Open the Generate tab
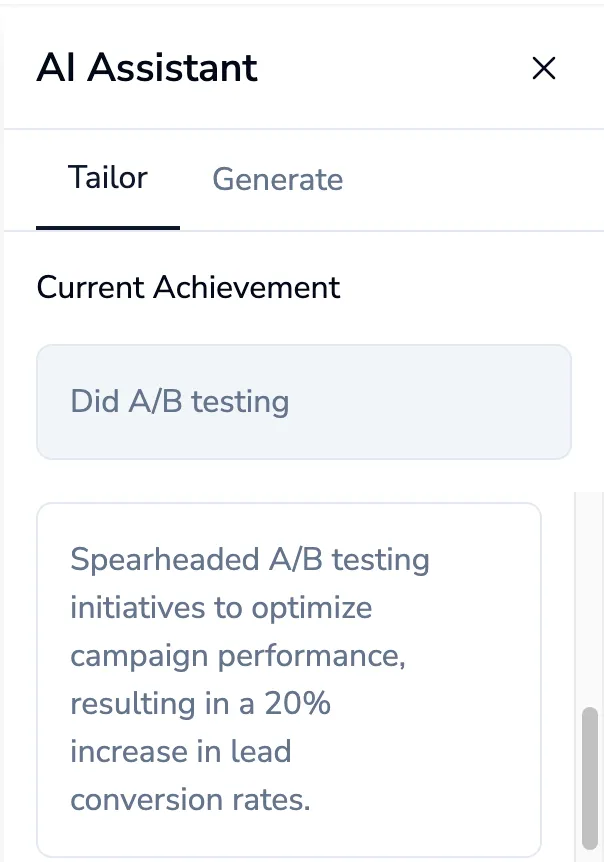Image resolution: width=604 pixels, height=862 pixels. pyautogui.click(x=278, y=179)
